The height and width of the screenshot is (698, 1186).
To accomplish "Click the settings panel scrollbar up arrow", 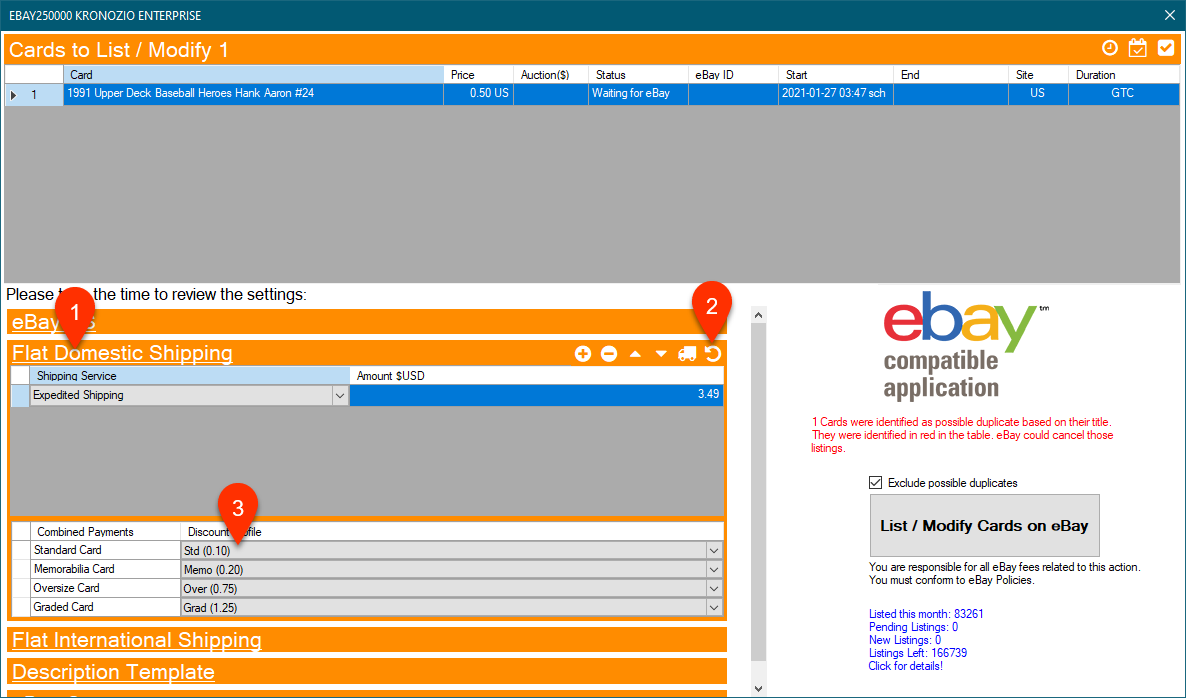I will click(x=759, y=314).
